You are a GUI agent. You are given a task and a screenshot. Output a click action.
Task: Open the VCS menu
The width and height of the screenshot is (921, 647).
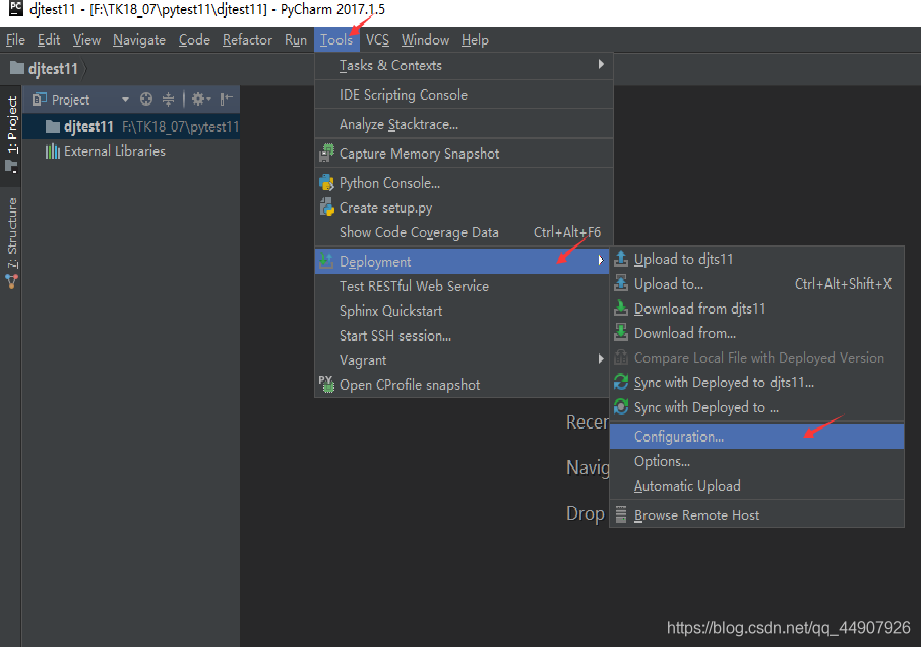(377, 40)
